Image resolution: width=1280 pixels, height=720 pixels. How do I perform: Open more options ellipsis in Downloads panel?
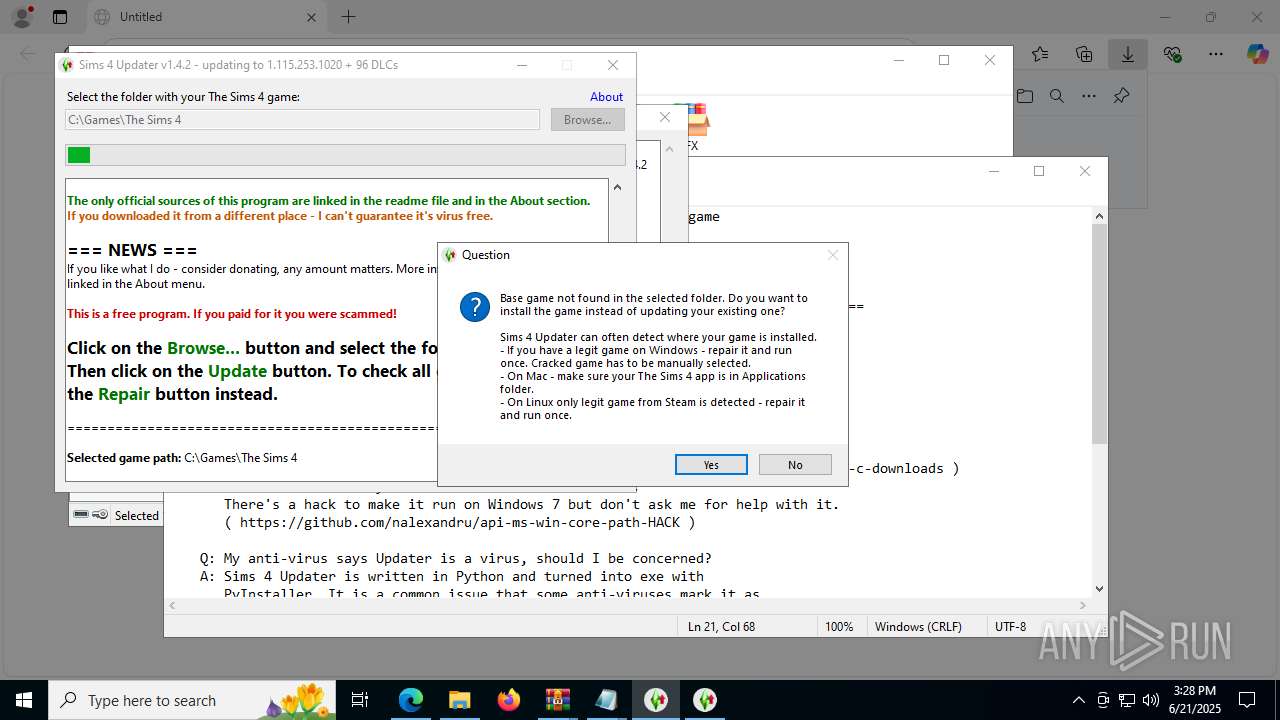click(1089, 96)
